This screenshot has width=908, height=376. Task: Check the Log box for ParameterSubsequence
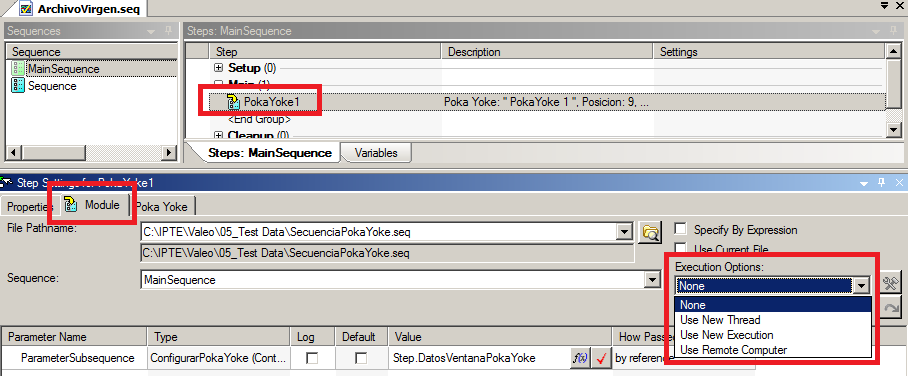pyautogui.click(x=312, y=358)
